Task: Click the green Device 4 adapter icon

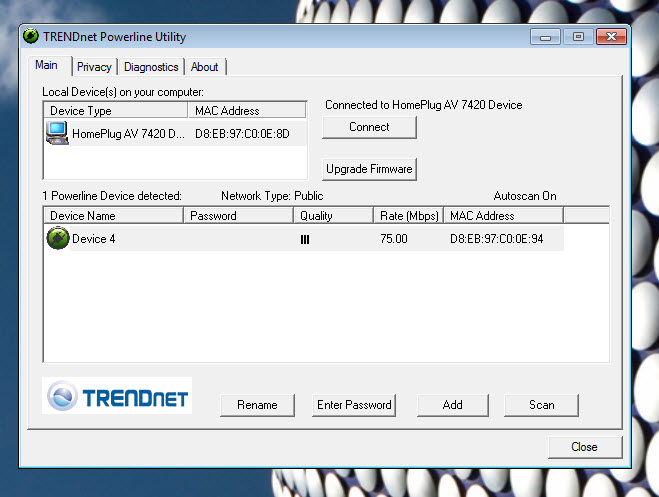Action: (x=58, y=238)
